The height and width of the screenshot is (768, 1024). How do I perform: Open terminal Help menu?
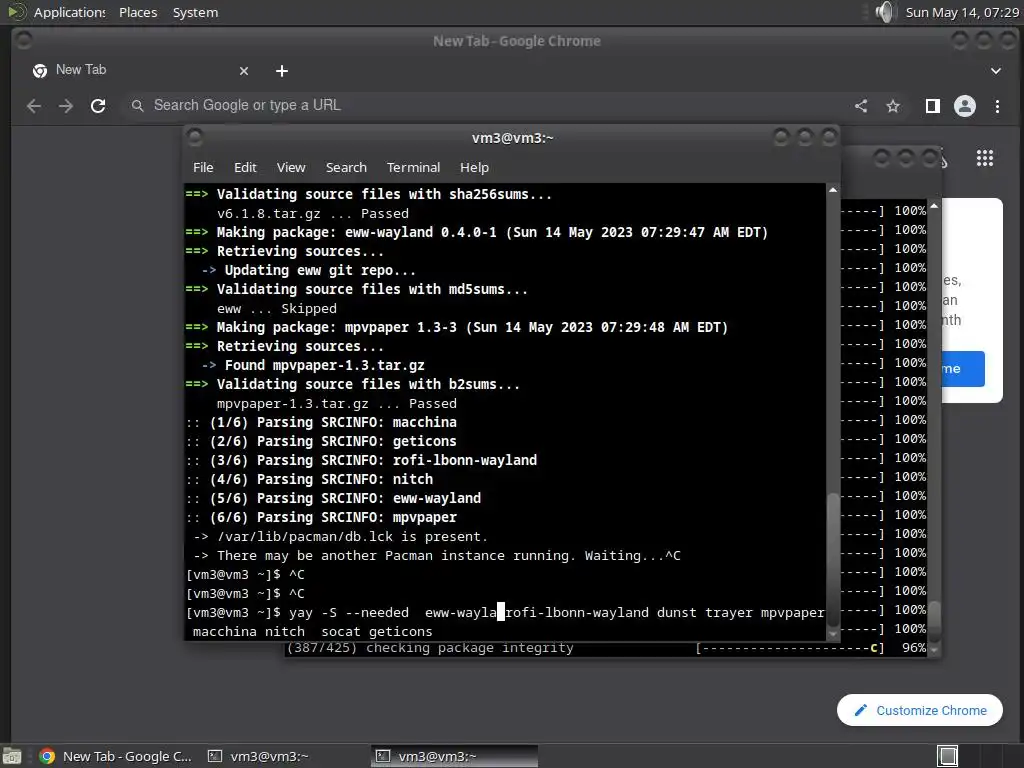pos(474,167)
